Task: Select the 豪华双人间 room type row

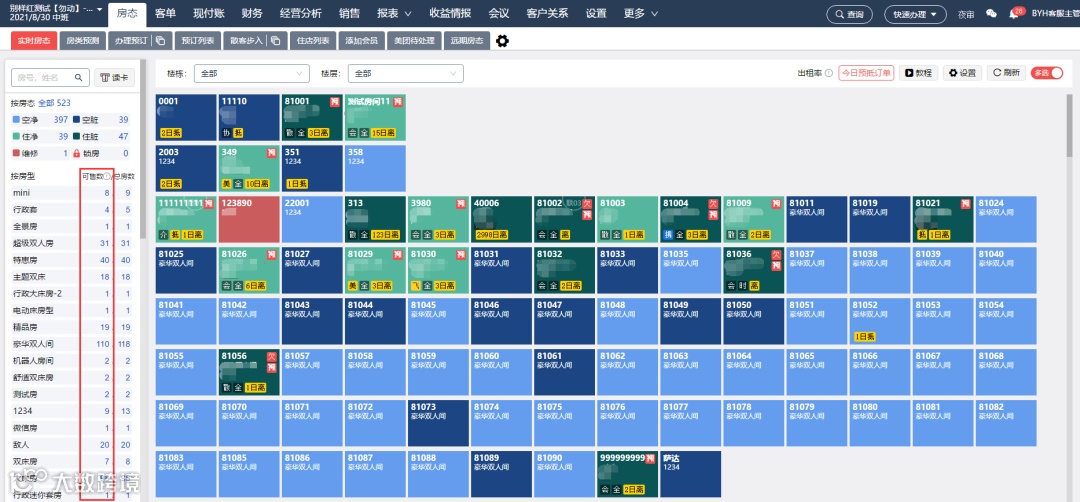Action: point(72,344)
